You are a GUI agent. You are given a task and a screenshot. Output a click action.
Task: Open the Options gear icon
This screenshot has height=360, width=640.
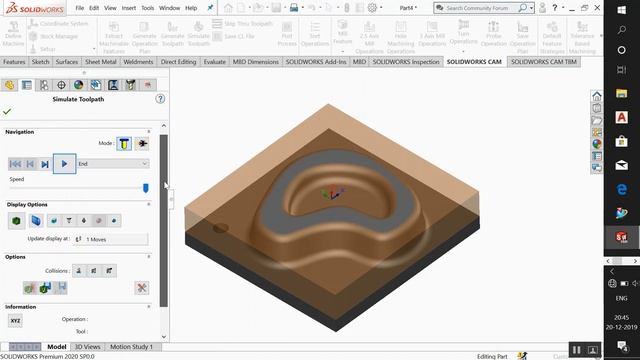click(x=372, y=8)
